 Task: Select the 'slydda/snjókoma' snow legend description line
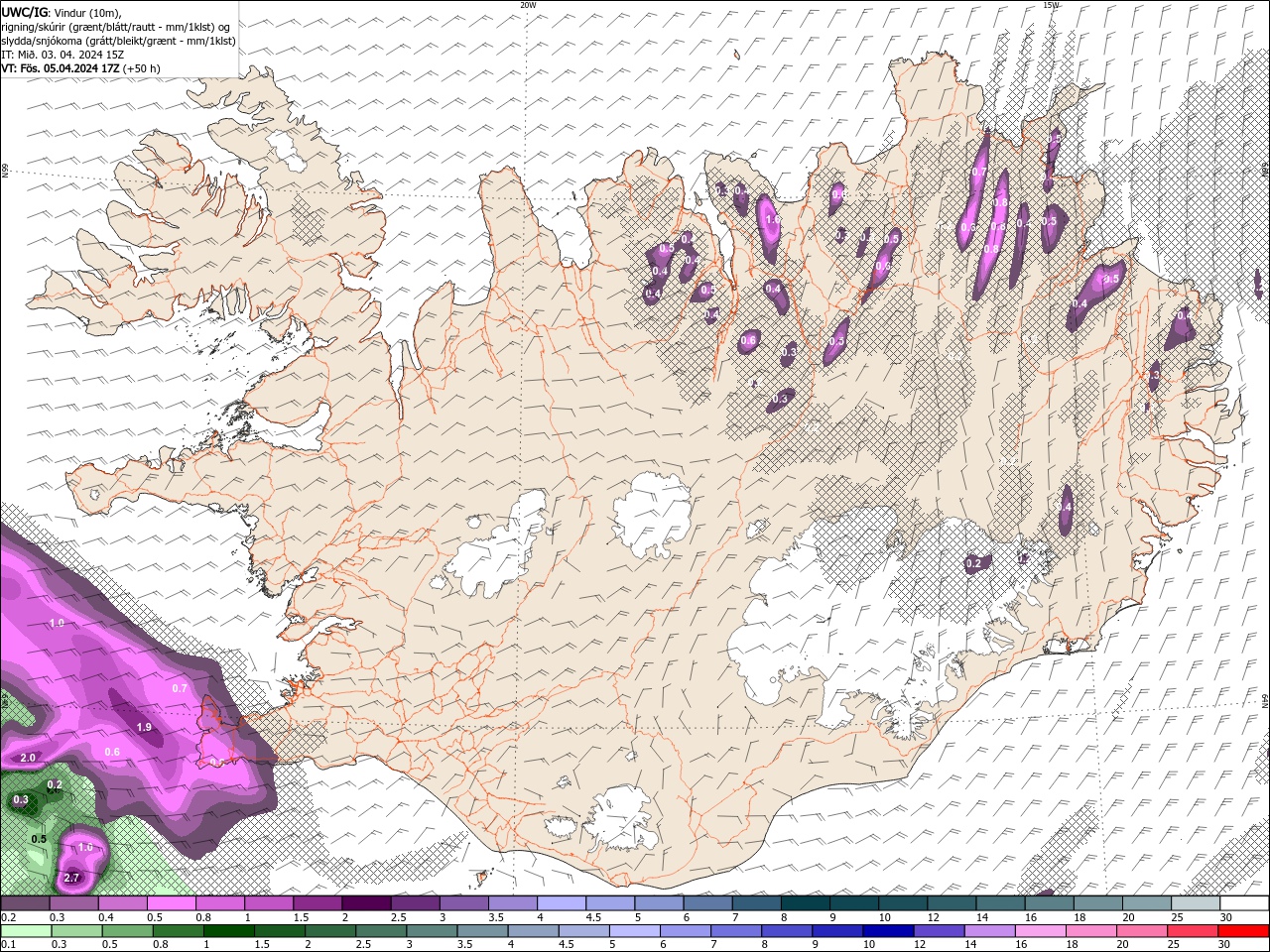point(118,41)
